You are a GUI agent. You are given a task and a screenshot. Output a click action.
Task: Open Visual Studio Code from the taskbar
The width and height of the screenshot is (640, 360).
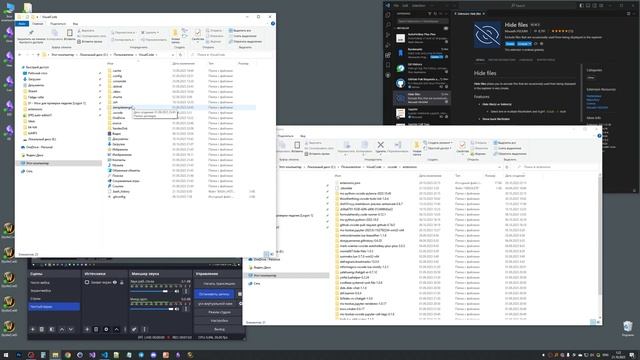click(104, 355)
